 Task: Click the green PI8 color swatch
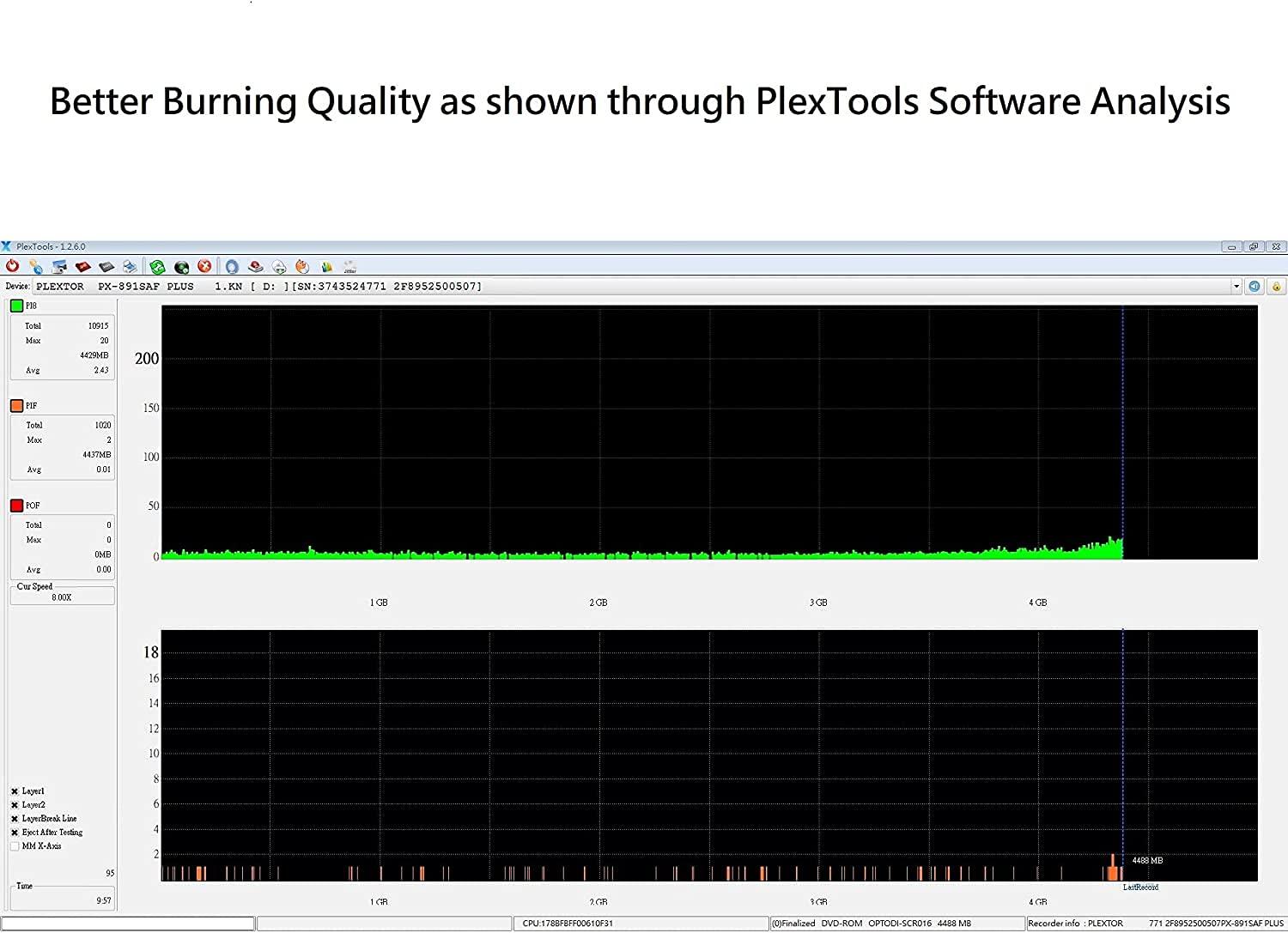16,306
